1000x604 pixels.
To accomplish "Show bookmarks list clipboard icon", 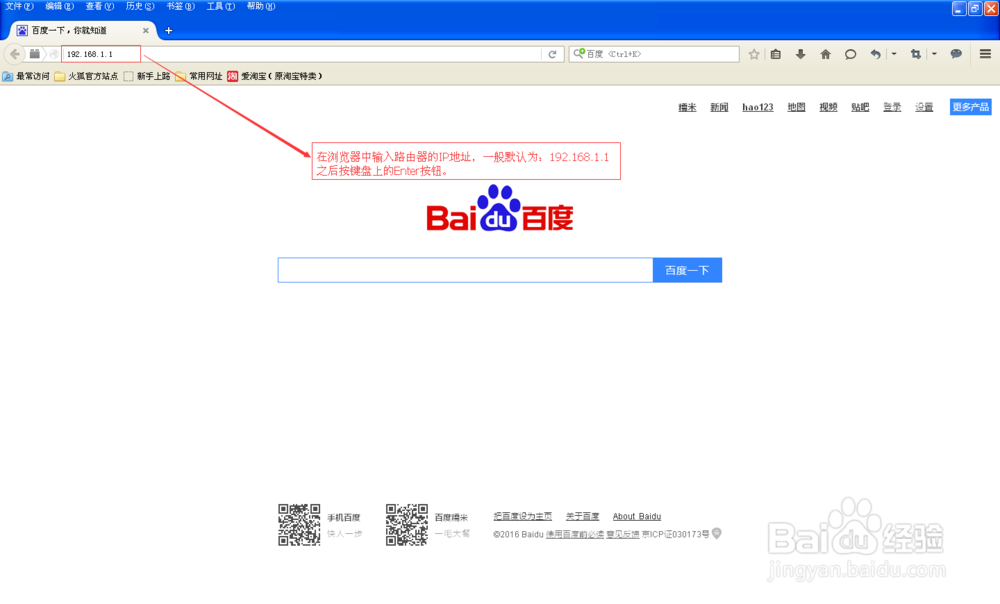I will click(776, 54).
